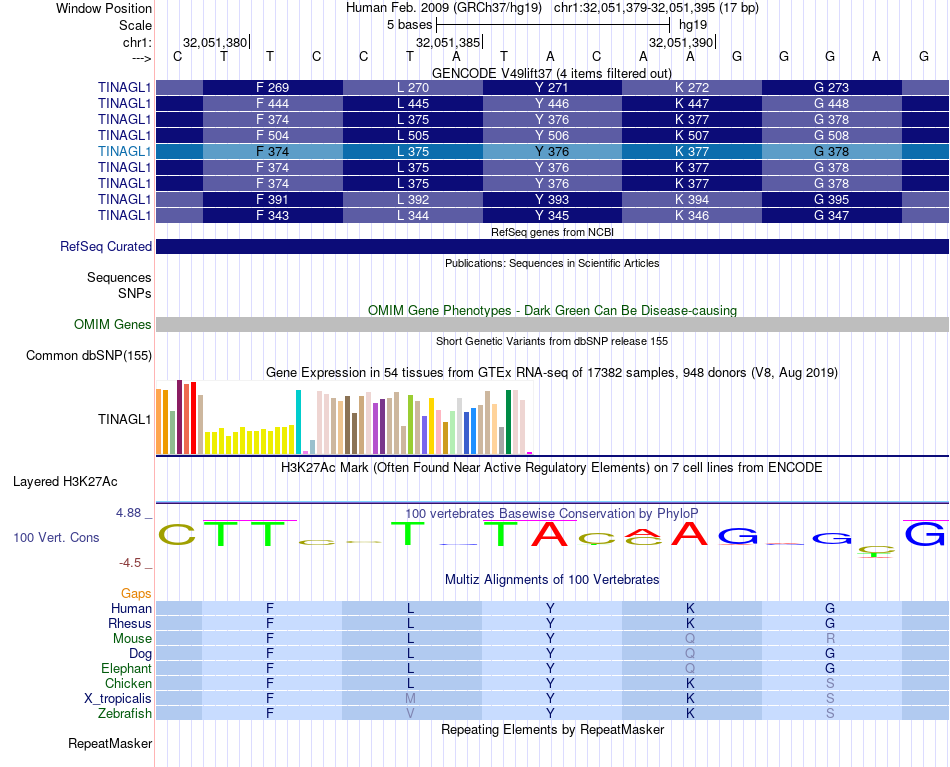Click the OMIM Gene Phenotypes green title
This screenshot has width=950, height=767.
pos(552,310)
